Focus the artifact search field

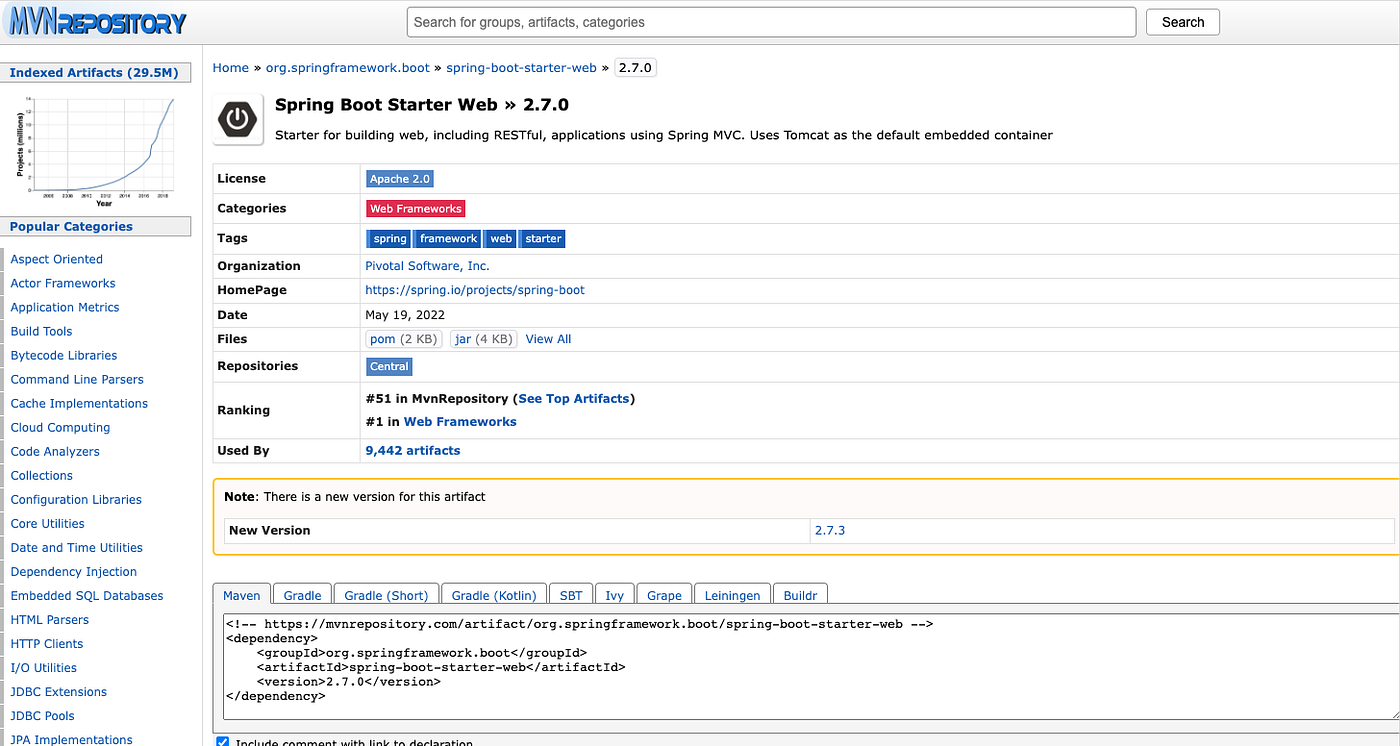pyautogui.click(x=771, y=22)
